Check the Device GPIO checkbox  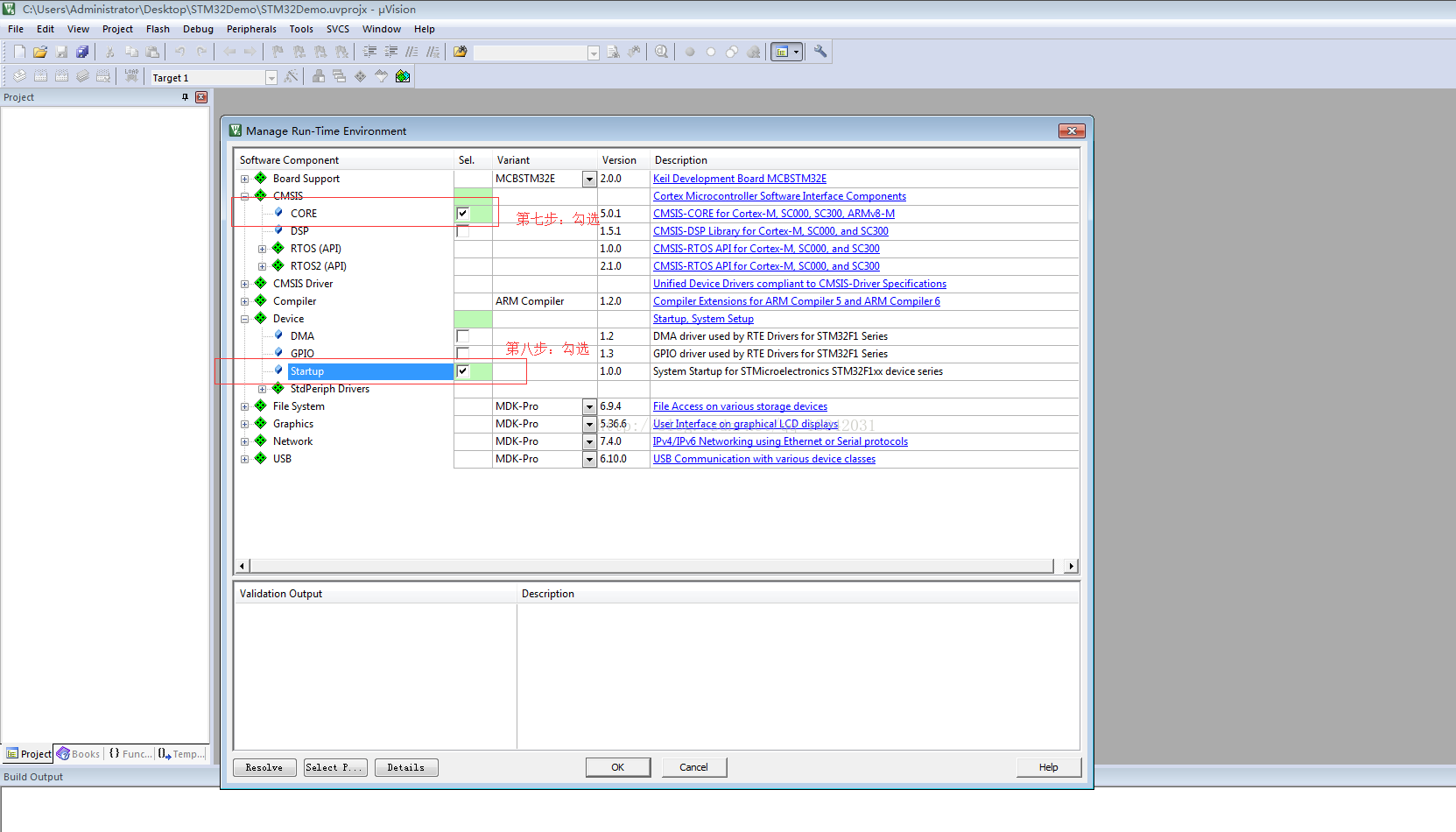tap(462, 354)
